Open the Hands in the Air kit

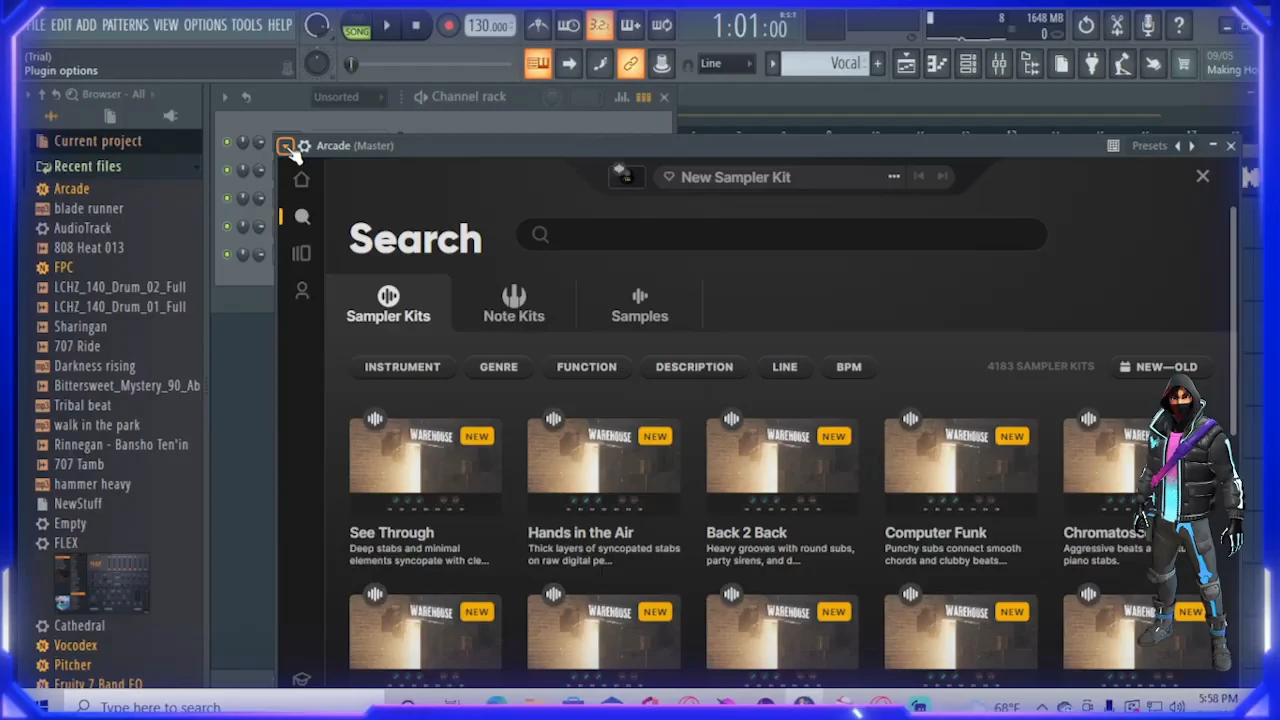click(604, 458)
